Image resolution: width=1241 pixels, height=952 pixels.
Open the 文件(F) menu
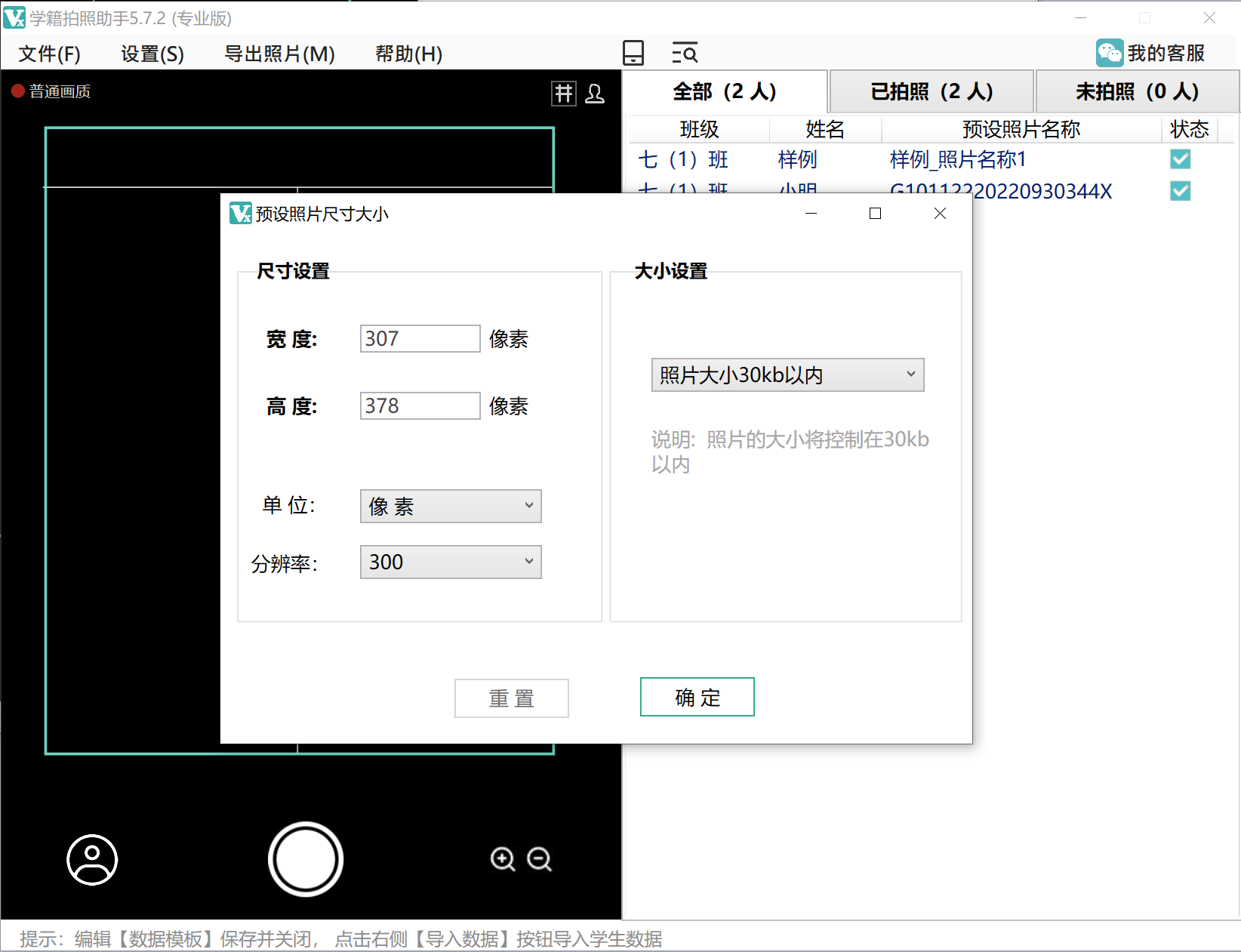(x=50, y=54)
